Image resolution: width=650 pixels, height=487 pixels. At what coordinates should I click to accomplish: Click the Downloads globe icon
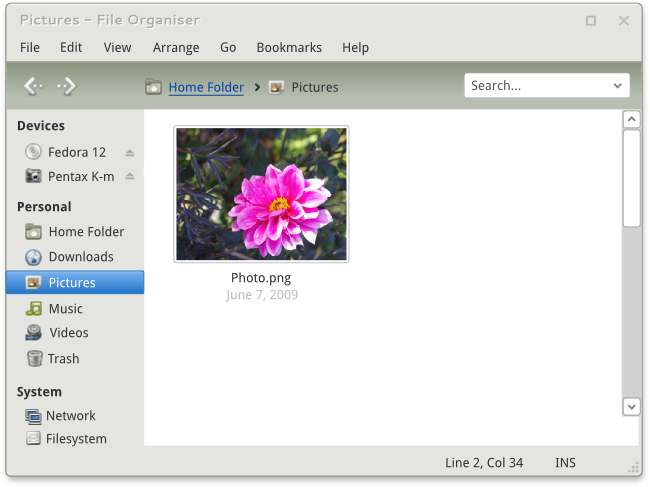pos(33,257)
